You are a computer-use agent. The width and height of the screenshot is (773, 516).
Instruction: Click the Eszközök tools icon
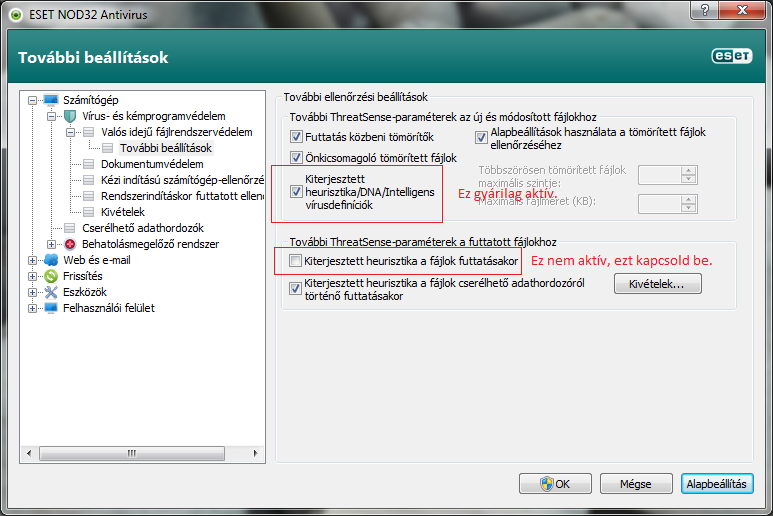tap(51, 292)
